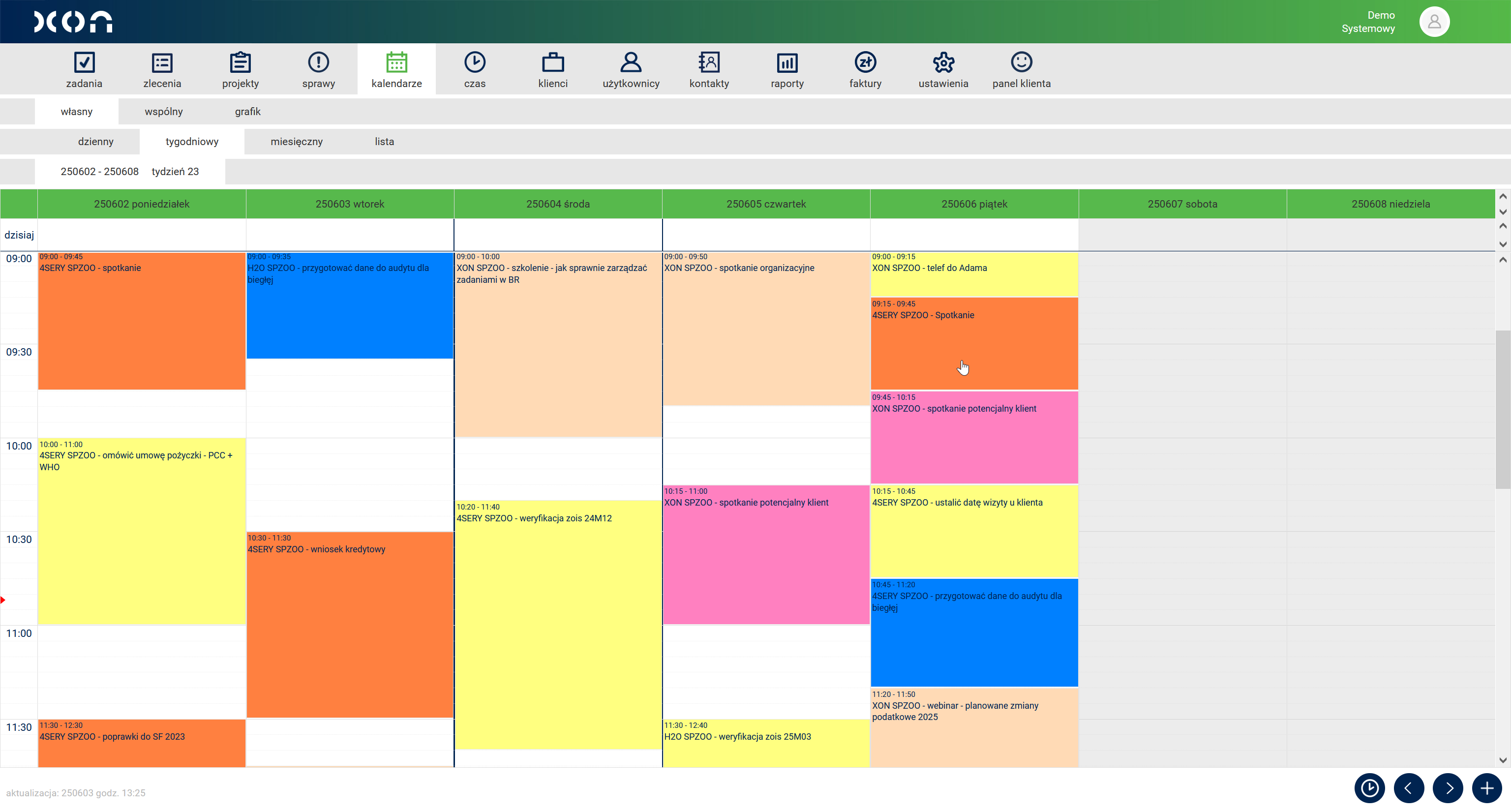
Task: Open Friday 09:45 spotkanie potencjalny klient event
Action: [x=974, y=438]
